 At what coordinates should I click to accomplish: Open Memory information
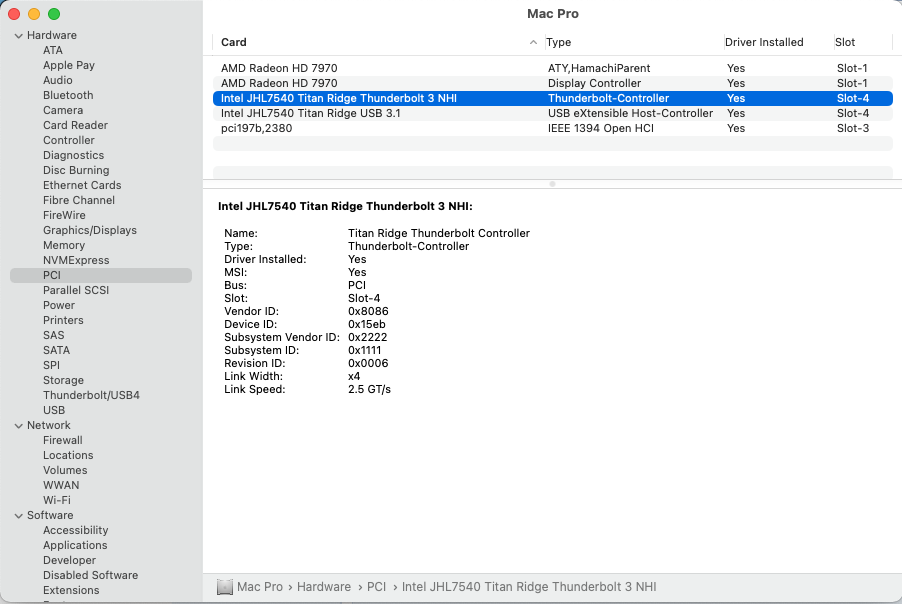pyautogui.click(x=64, y=245)
